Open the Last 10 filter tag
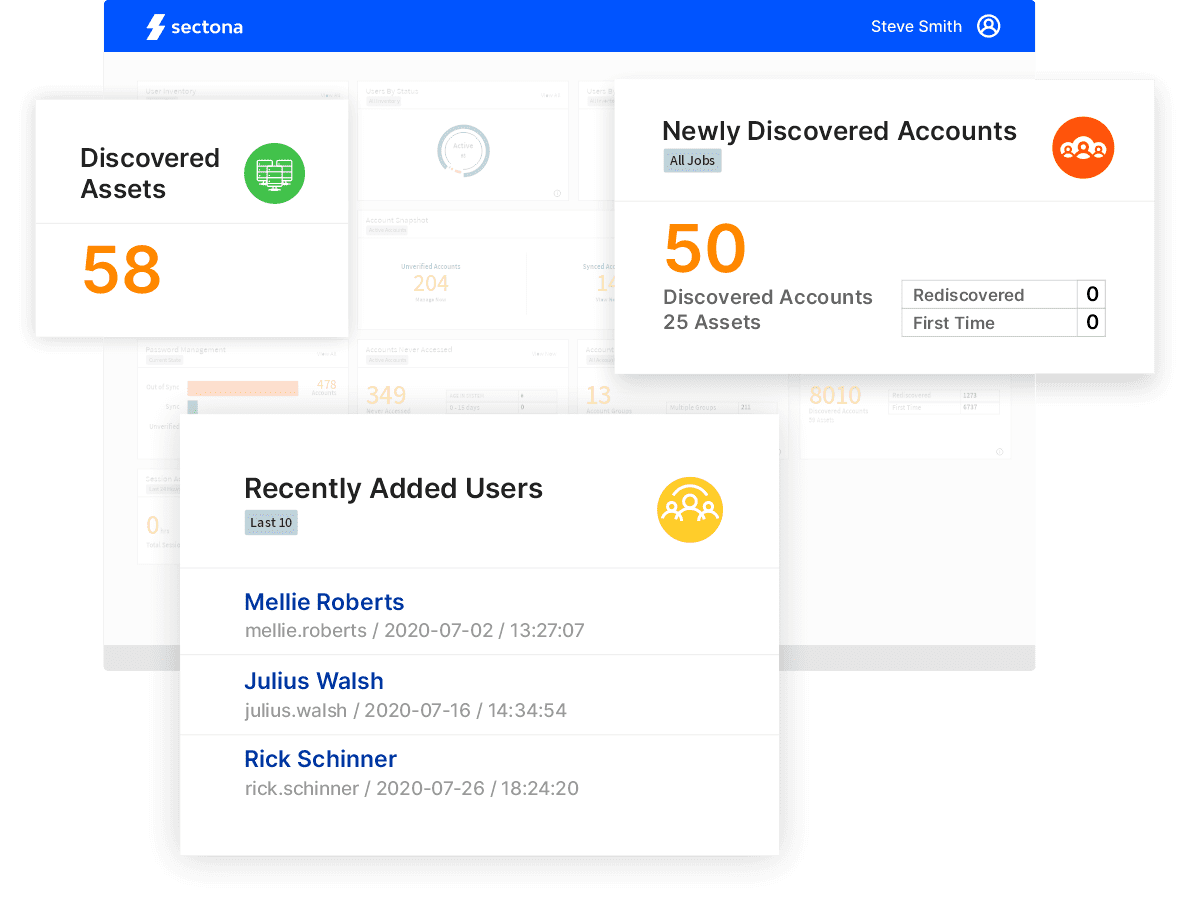Screen dimensions: 1199x923 271,522
